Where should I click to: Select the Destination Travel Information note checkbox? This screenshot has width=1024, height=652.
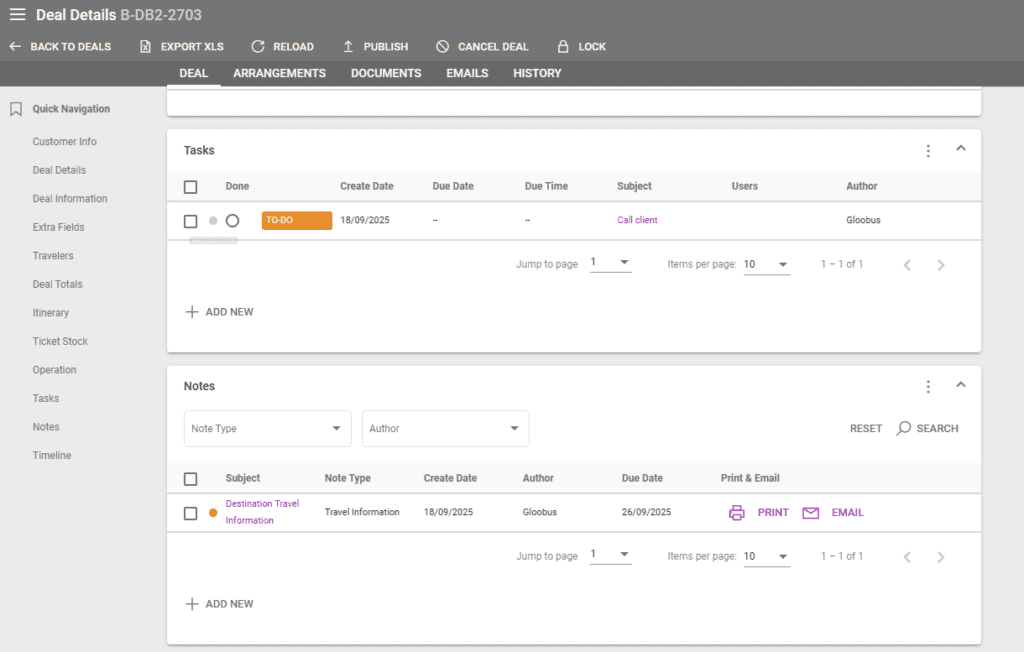click(x=190, y=512)
